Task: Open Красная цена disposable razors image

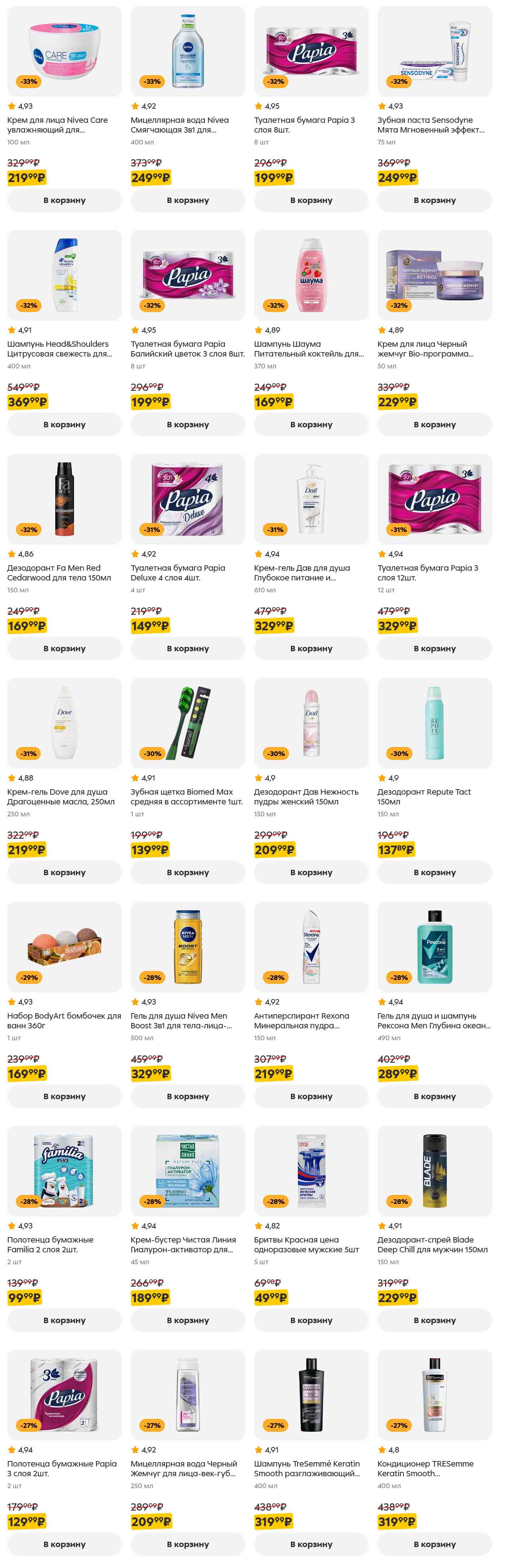Action: click(x=311, y=1171)
